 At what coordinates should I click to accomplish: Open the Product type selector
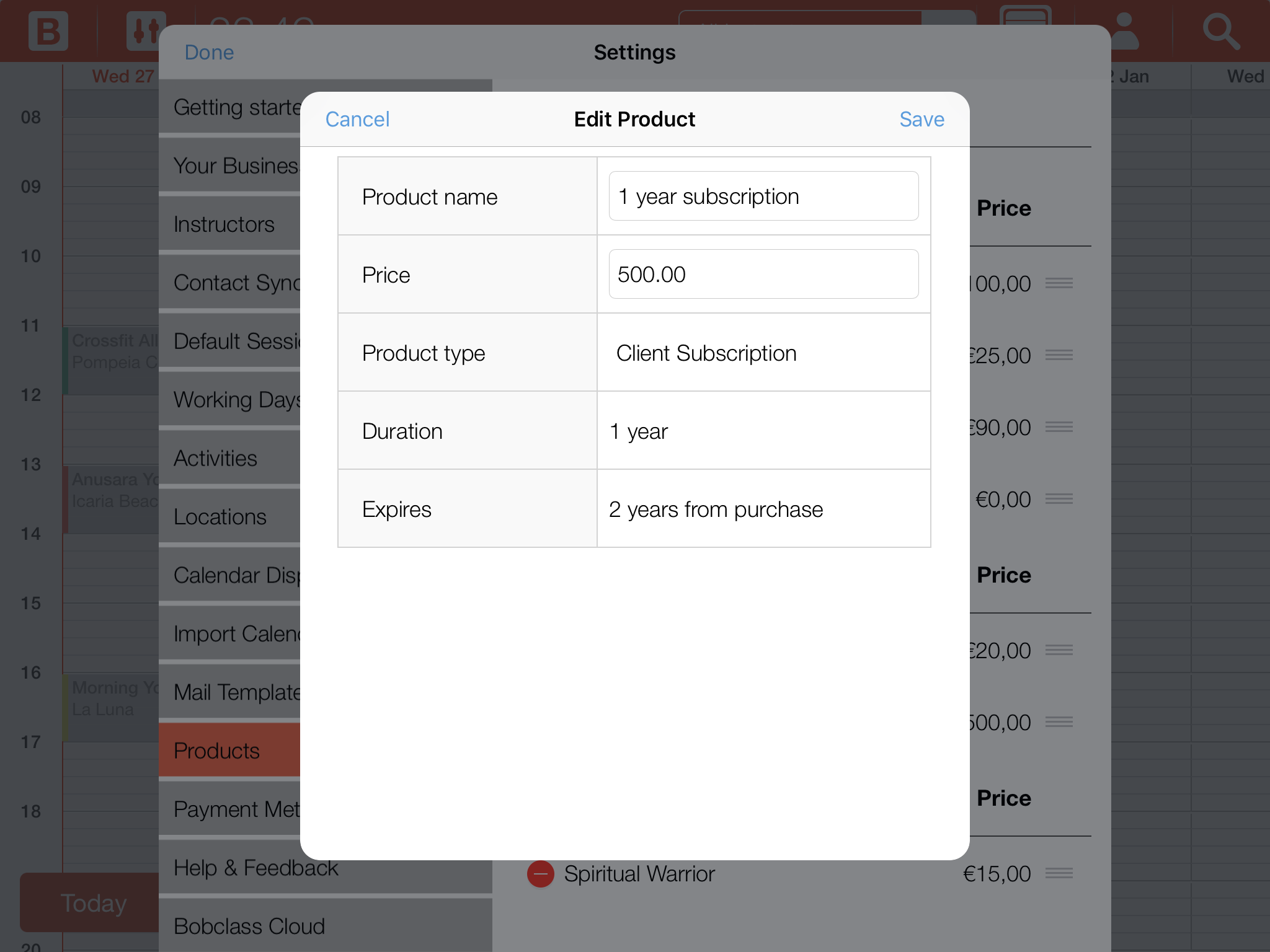(763, 353)
